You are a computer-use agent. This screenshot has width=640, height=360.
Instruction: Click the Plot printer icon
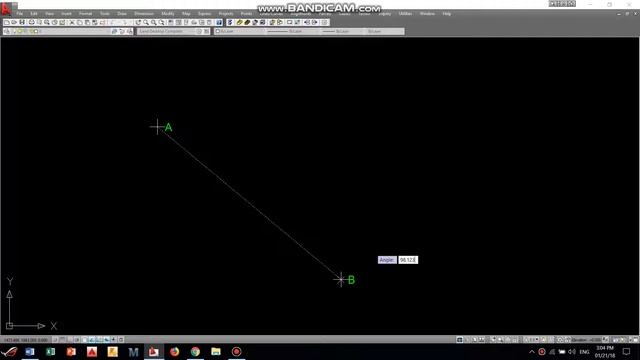[31, 22]
